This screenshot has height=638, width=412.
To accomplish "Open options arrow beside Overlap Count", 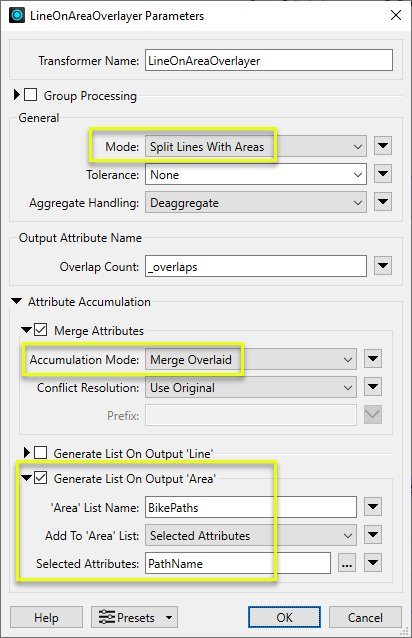I will (383, 266).
